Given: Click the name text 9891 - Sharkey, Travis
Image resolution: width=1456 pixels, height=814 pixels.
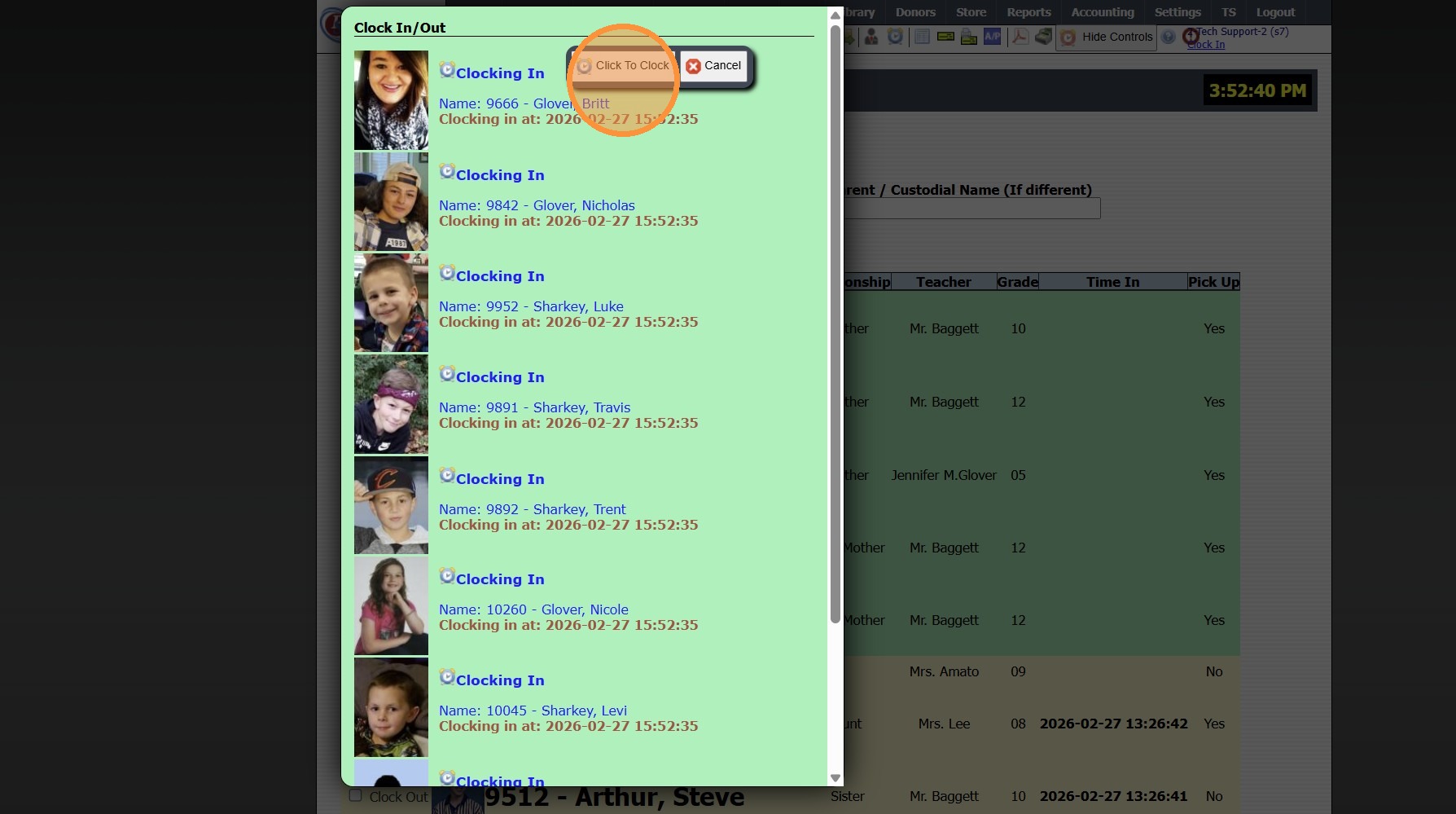Looking at the screenshot, I should tap(558, 407).
